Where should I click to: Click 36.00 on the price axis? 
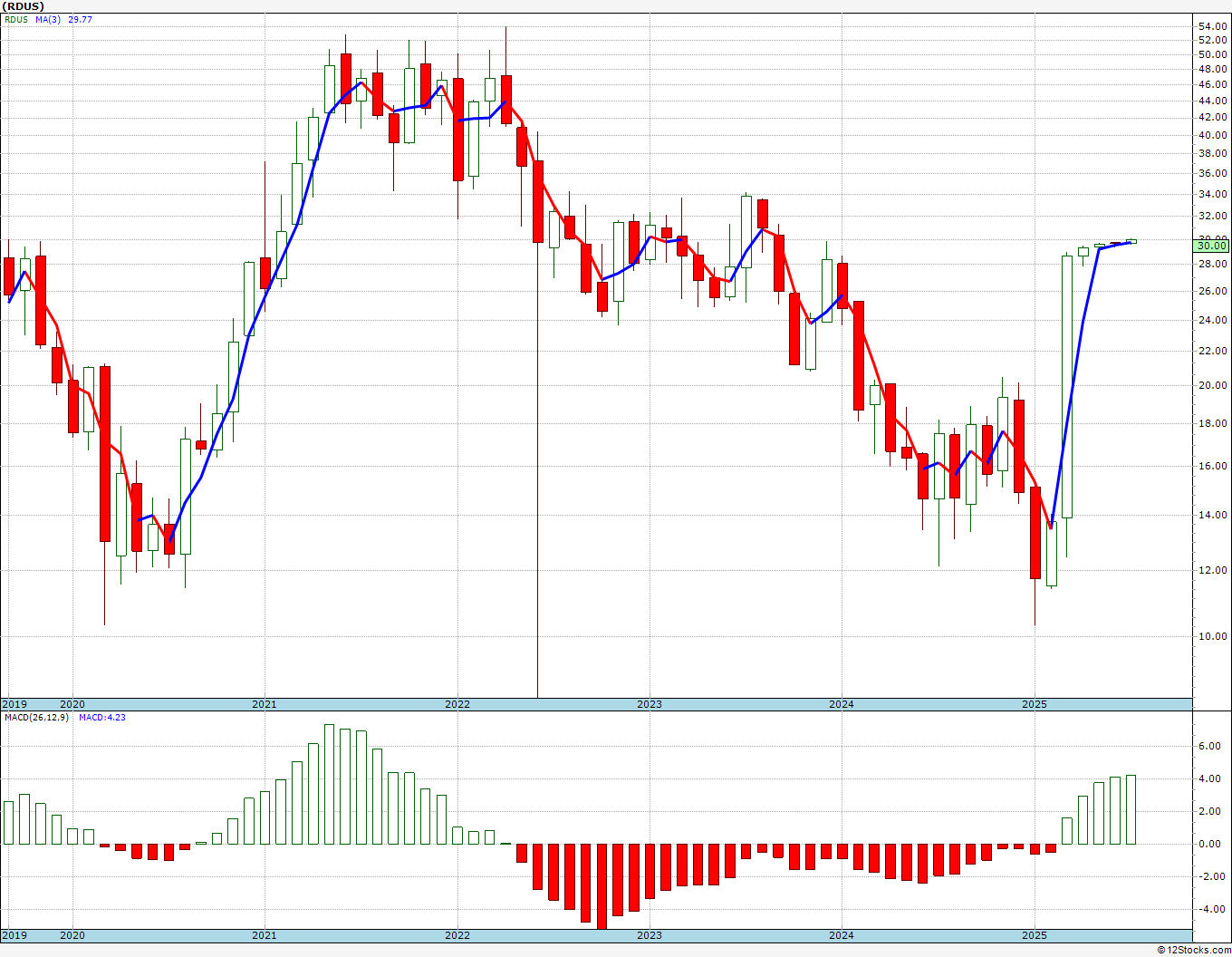(x=1212, y=174)
